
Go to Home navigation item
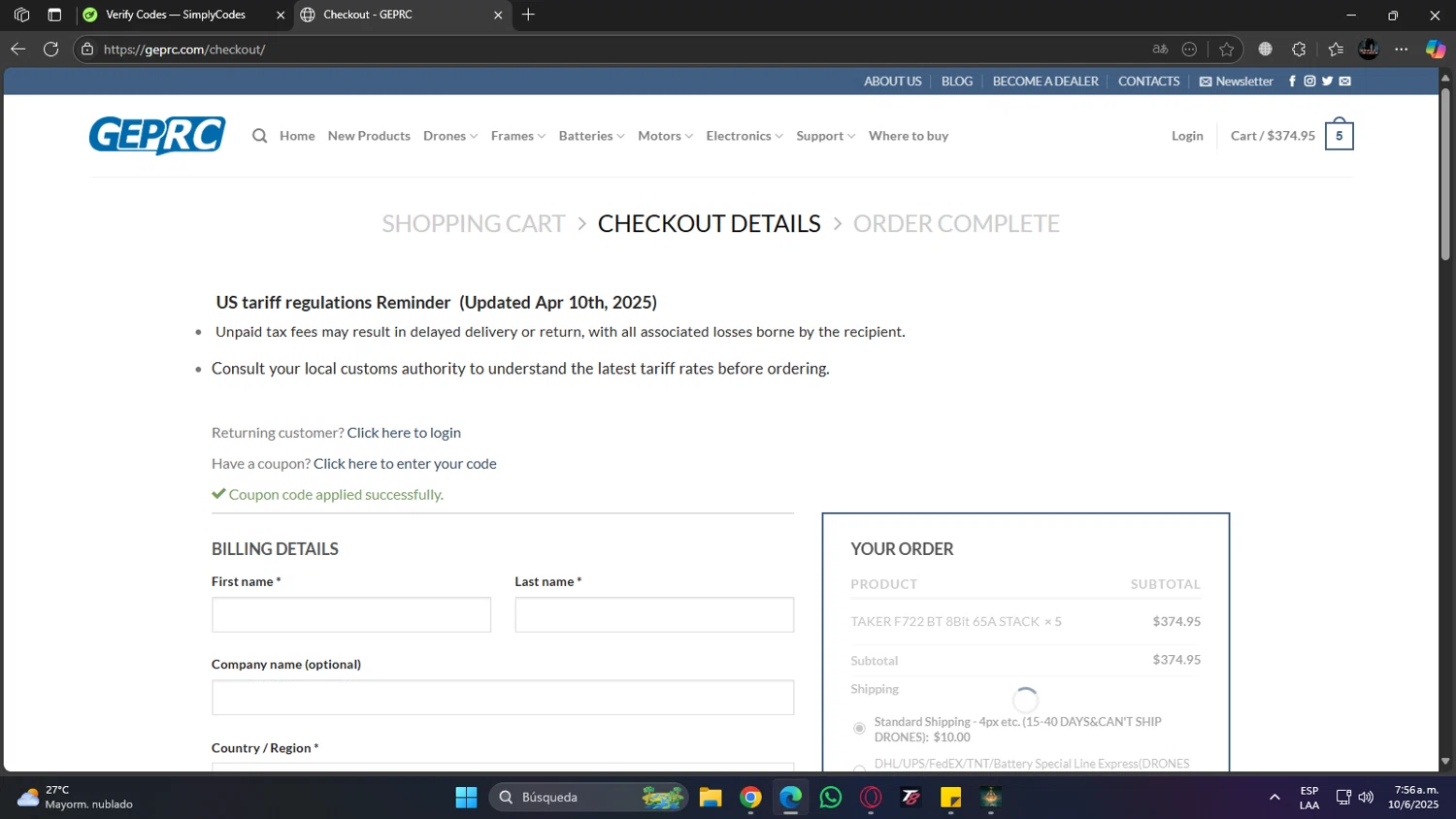[297, 136]
